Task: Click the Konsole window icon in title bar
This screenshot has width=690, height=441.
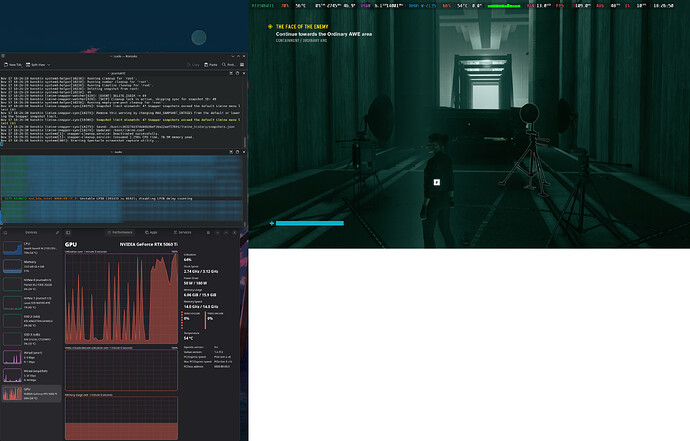Action: point(3,56)
